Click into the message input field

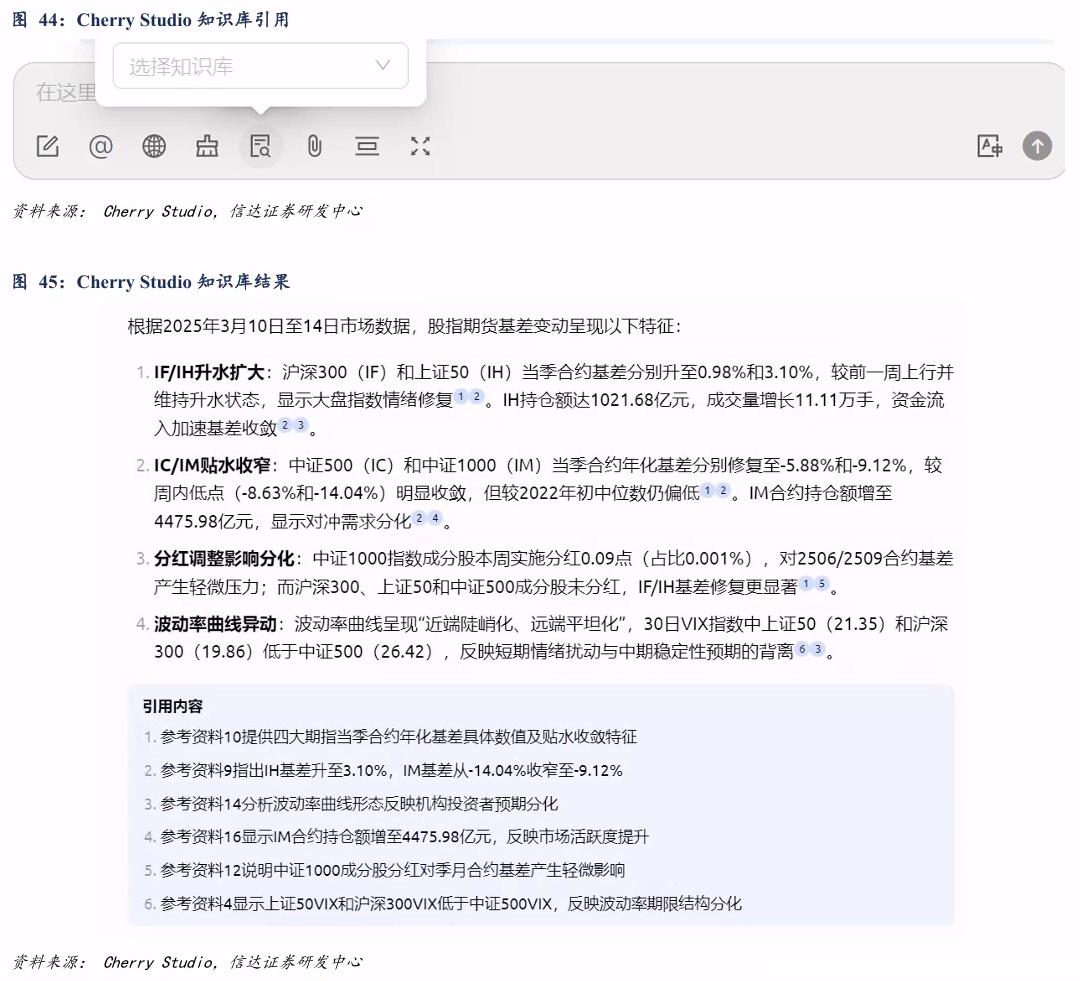click(600, 93)
